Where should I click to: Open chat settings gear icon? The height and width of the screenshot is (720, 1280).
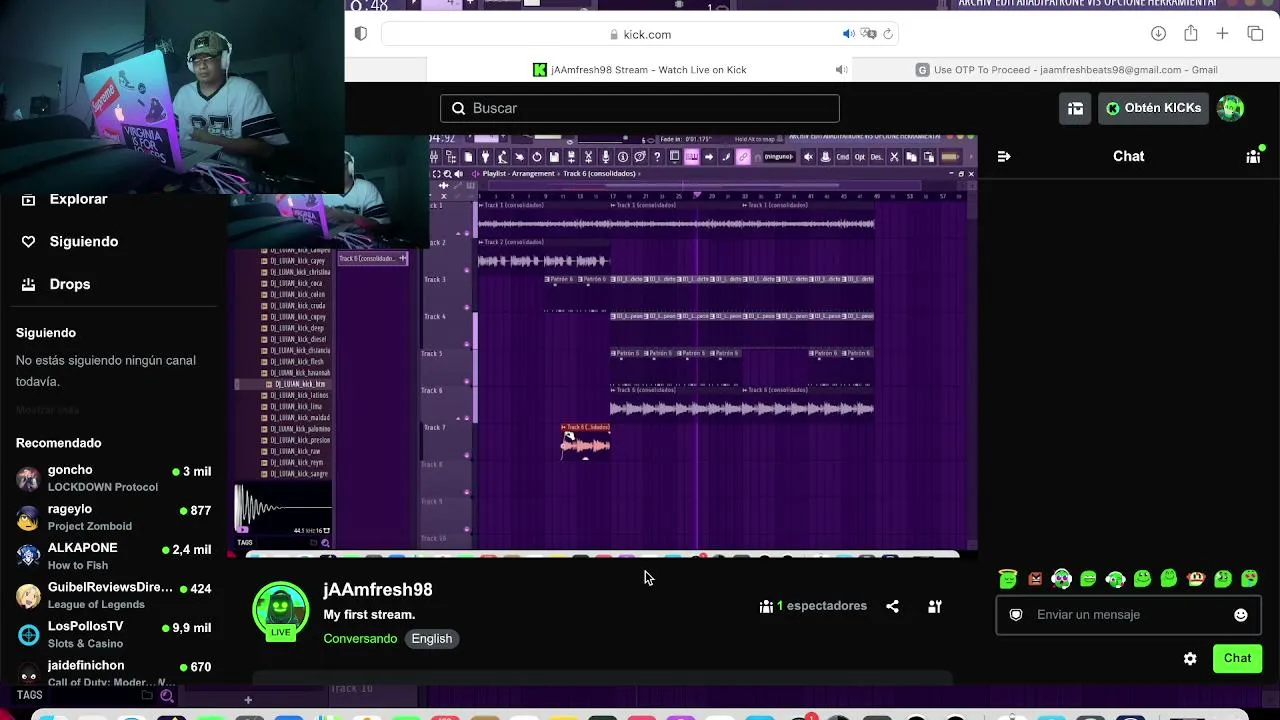(1190, 658)
